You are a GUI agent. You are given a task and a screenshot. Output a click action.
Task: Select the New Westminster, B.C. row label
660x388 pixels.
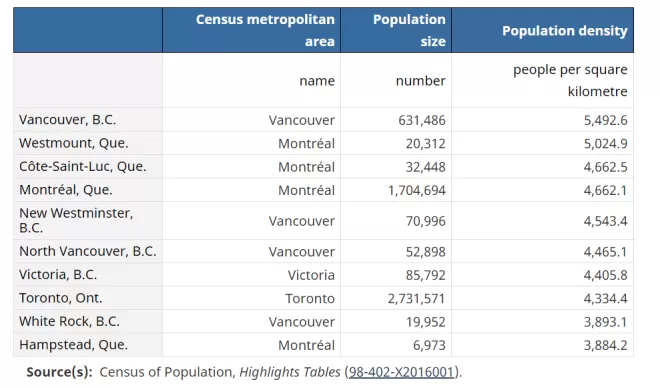[76, 221]
